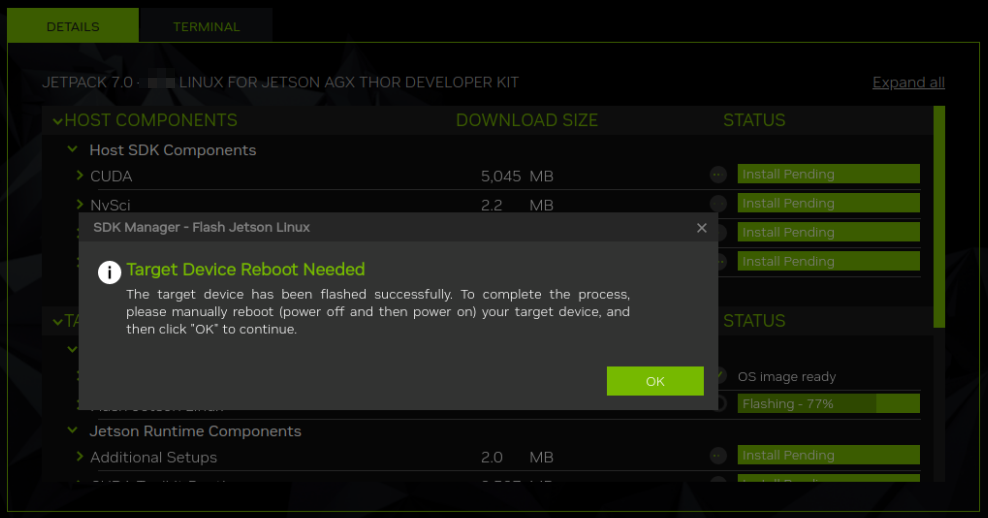Screen dimensions: 988x518
Task: Collapse Host SDK Components group
Action: coord(72,149)
